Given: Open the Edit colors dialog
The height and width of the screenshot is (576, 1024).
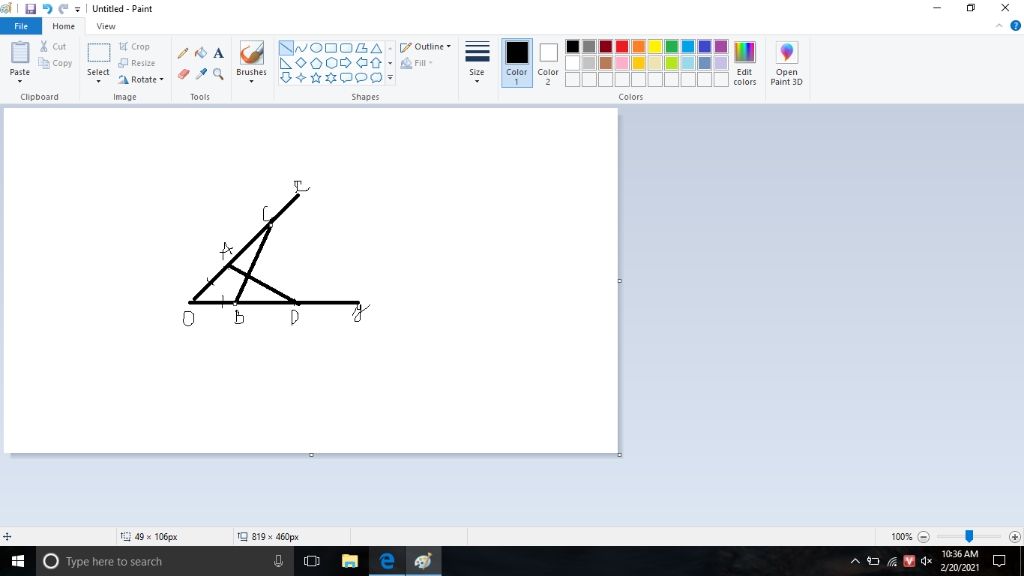Looking at the screenshot, I should click(x=744, y=63).
